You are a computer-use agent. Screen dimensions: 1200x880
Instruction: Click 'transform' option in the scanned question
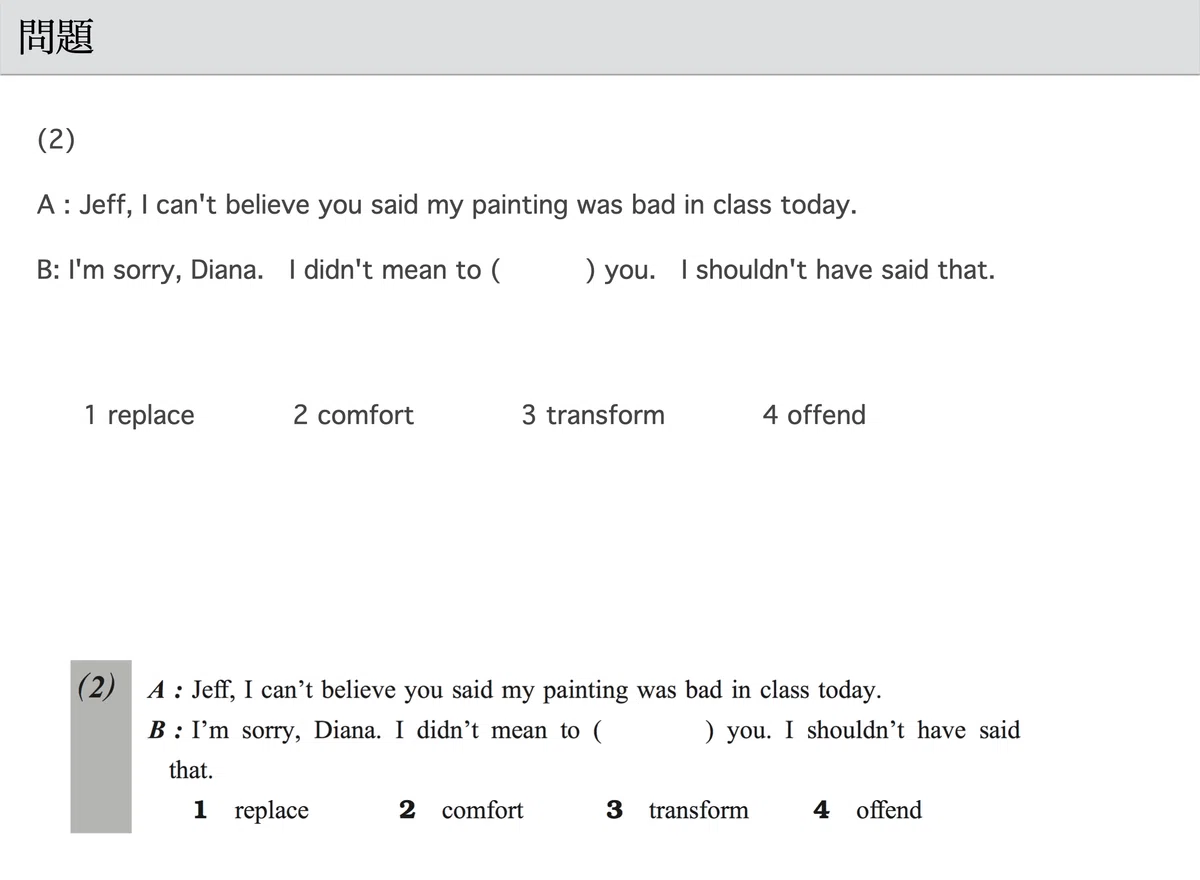698,811
